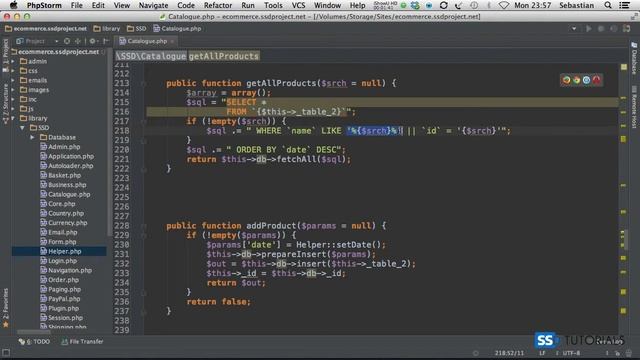Open in Opera browser icon

pos(596,80)
